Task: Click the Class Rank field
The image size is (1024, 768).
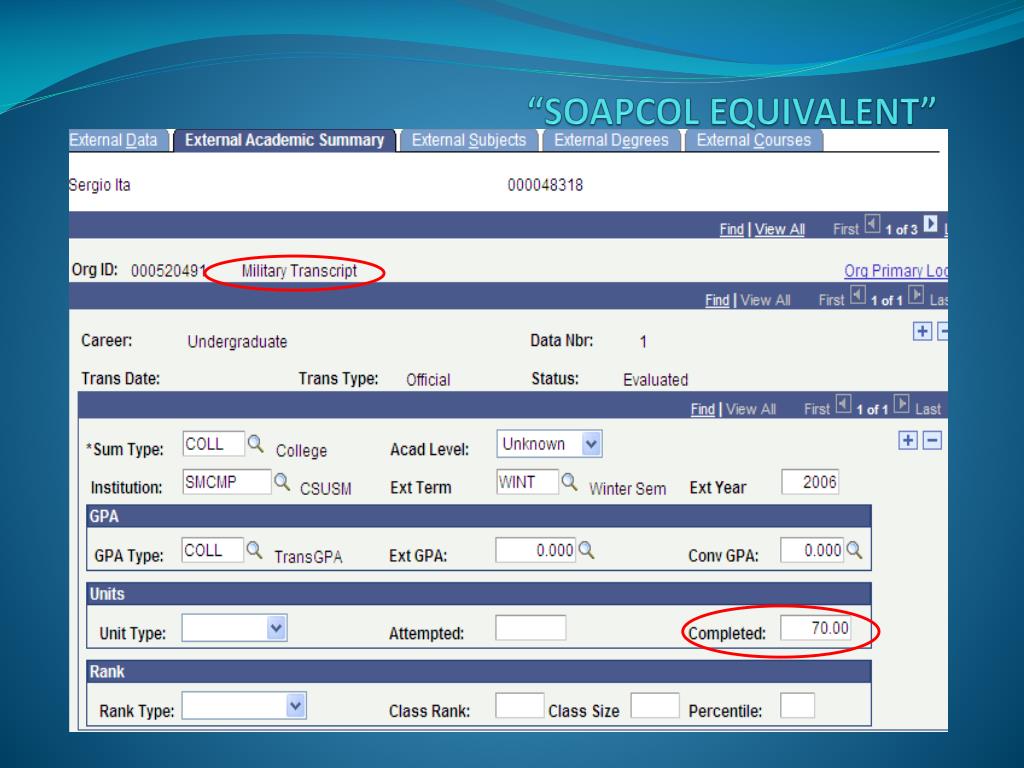Action: click(x=520, y=706)
